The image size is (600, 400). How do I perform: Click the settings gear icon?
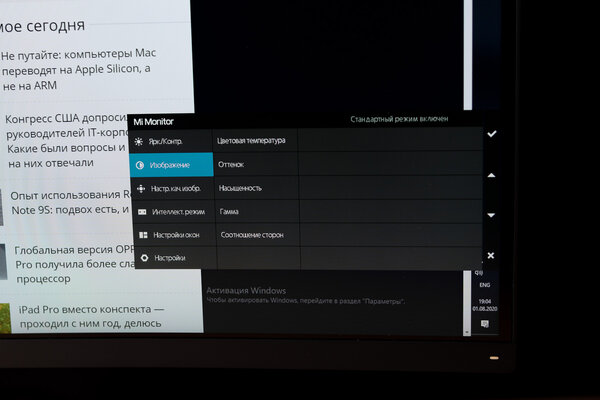[x=144, y=258]
